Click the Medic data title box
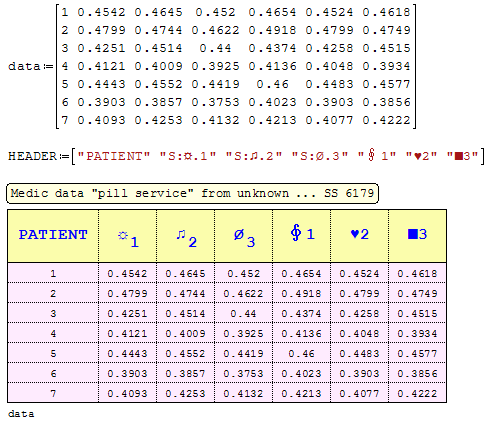The image size is (491, 421). pyautogui.click(x=192, y=193)
